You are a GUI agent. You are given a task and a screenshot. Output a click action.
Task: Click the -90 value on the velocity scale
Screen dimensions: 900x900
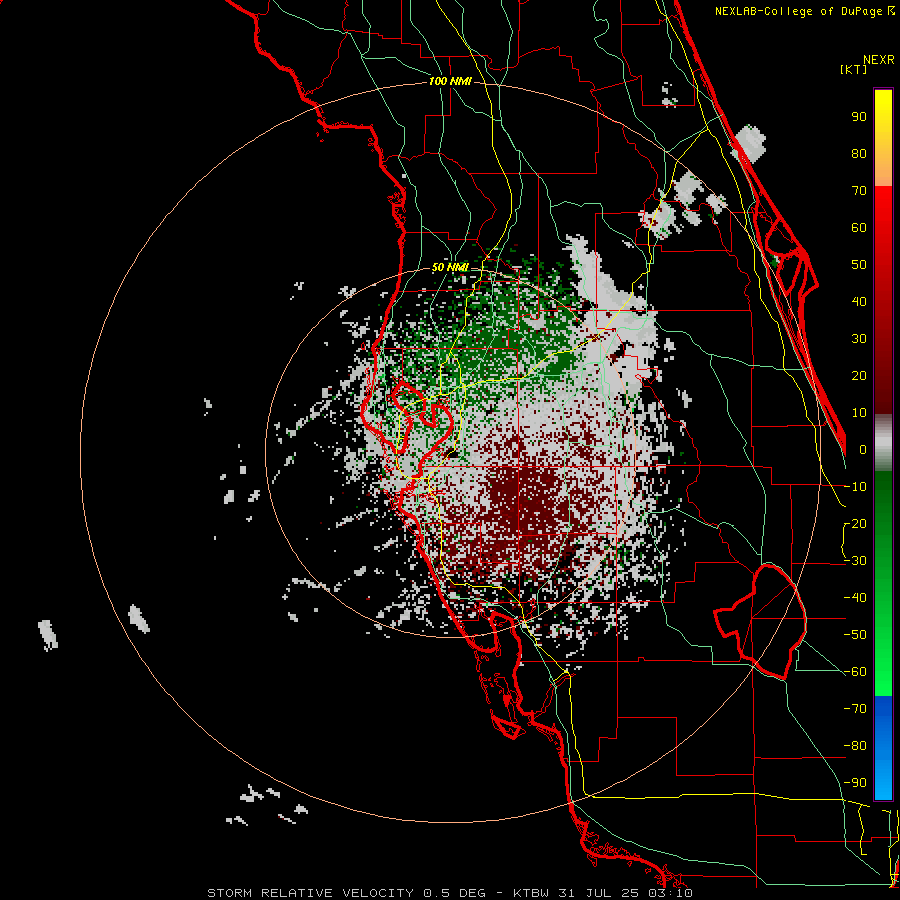point(855,783)
